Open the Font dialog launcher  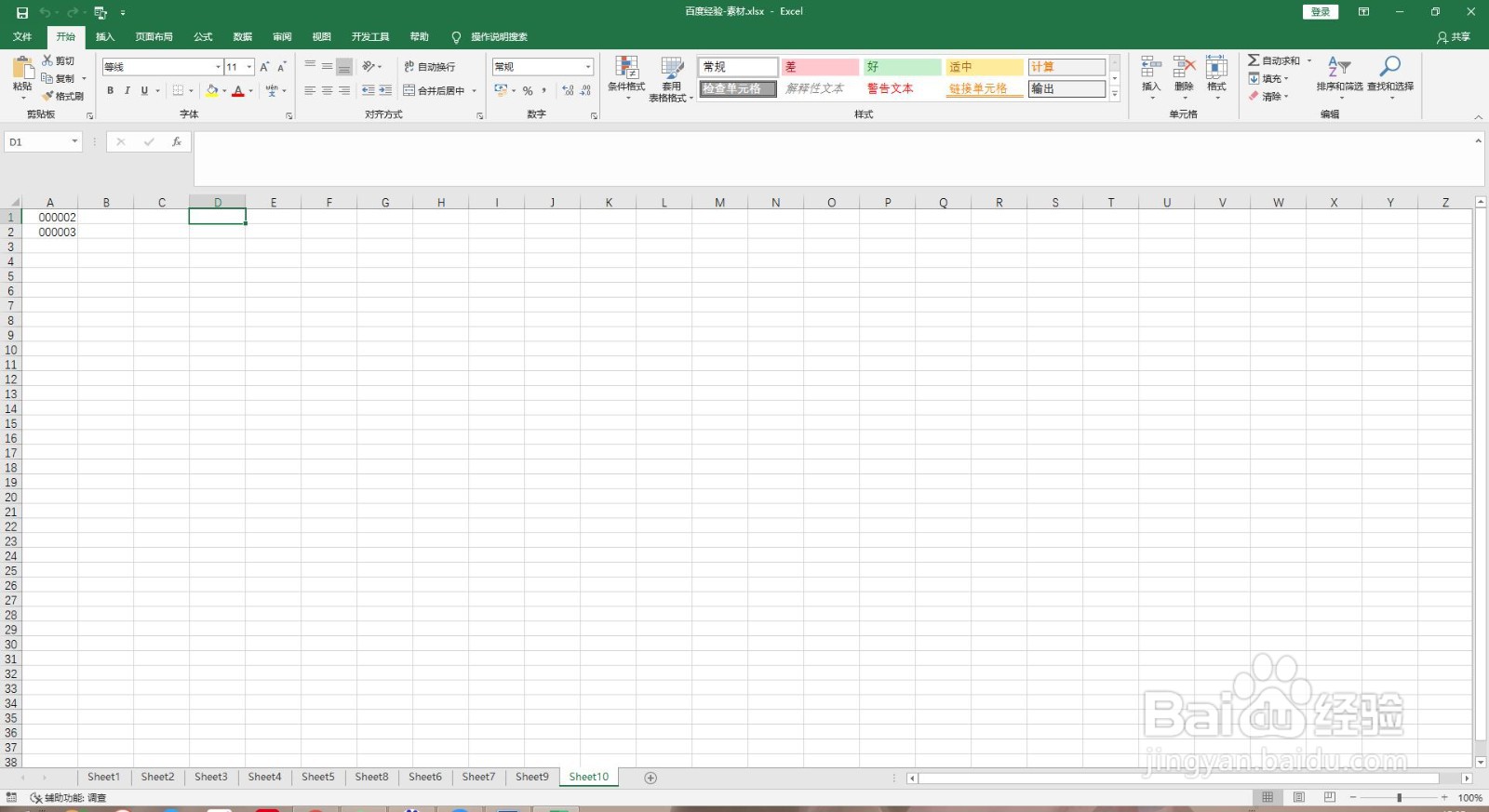pos(289,116)
